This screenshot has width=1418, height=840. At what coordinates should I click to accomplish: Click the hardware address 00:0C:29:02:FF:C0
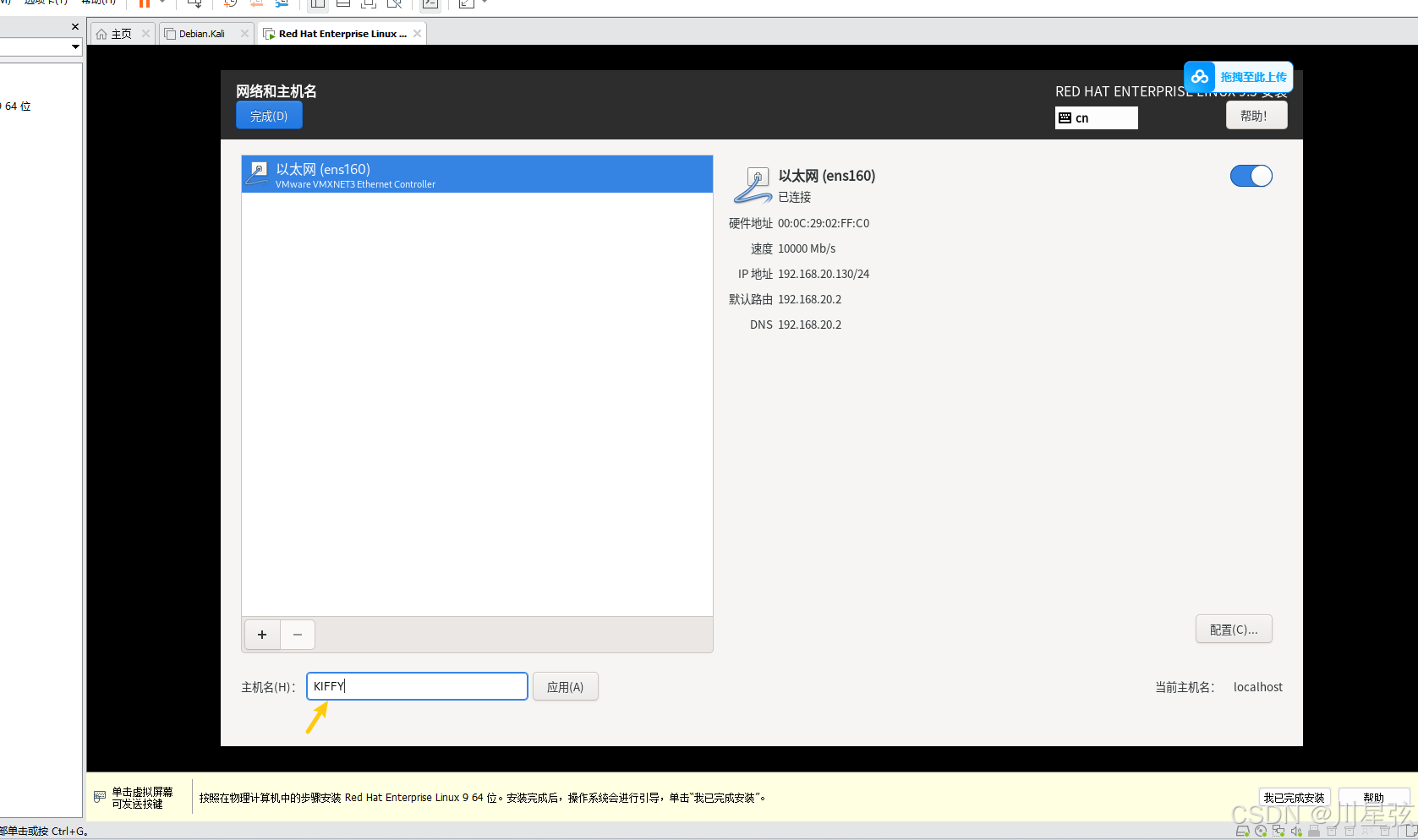click(824, 223)
